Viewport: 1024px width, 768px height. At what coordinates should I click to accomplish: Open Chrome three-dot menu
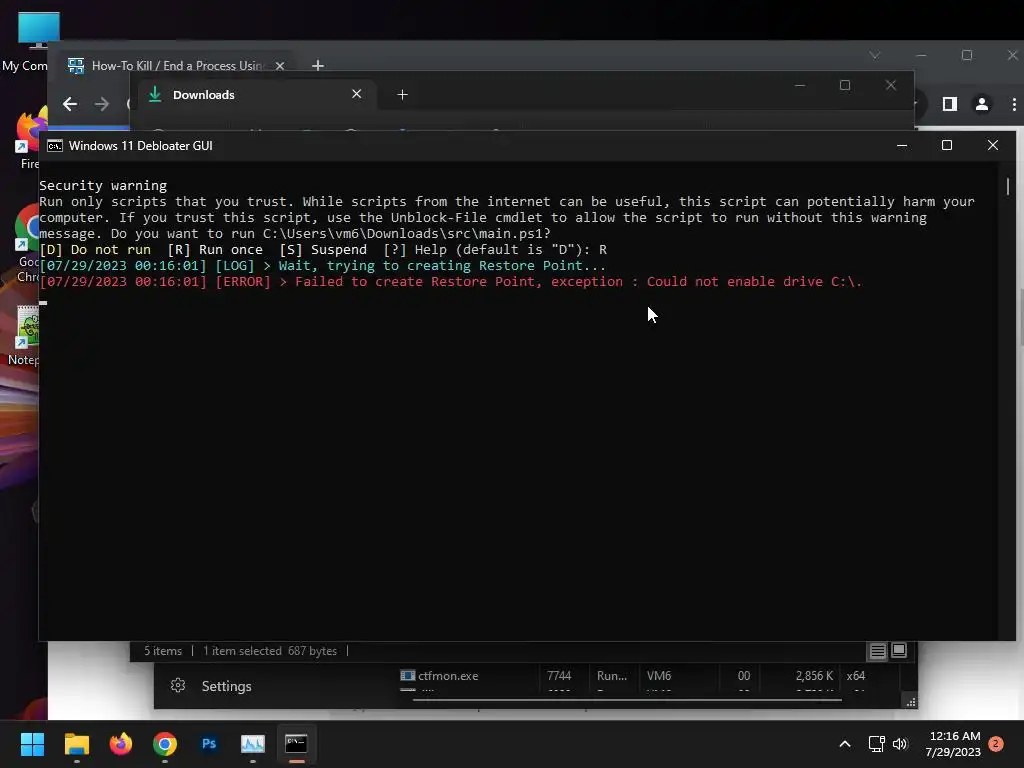click(1014, 104)
